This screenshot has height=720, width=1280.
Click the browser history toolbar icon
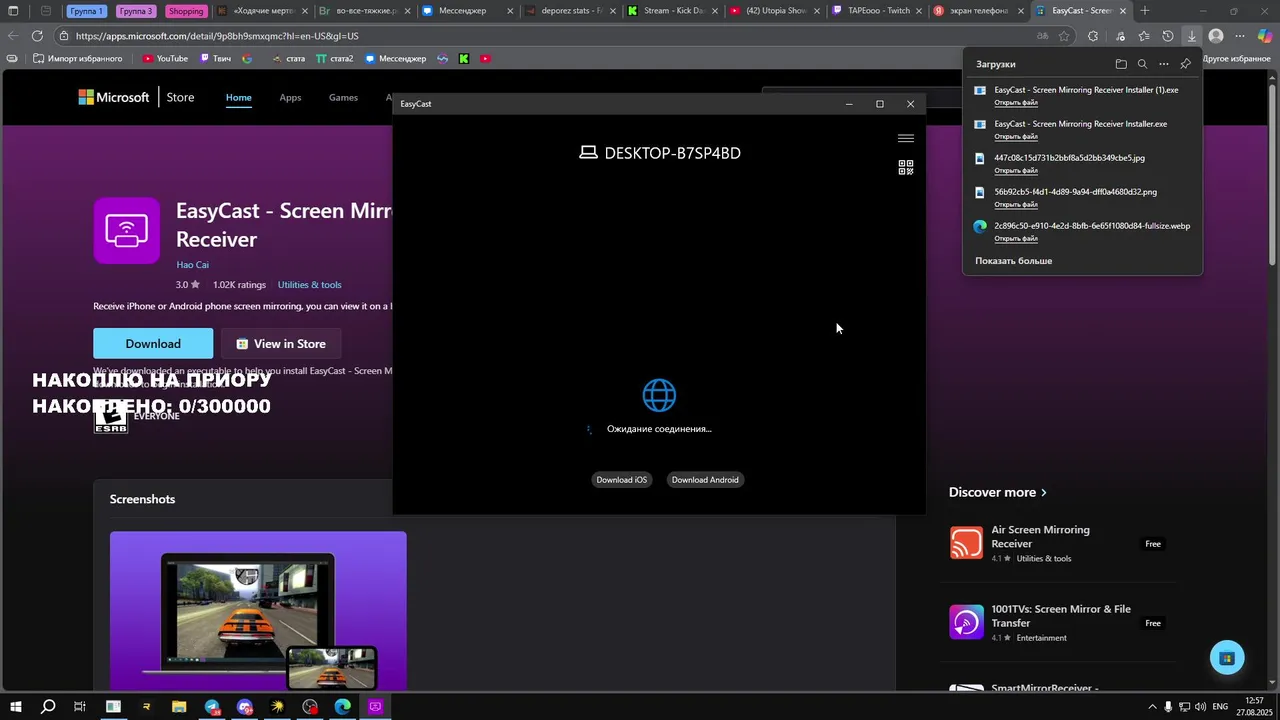[x=1168, y=36]
